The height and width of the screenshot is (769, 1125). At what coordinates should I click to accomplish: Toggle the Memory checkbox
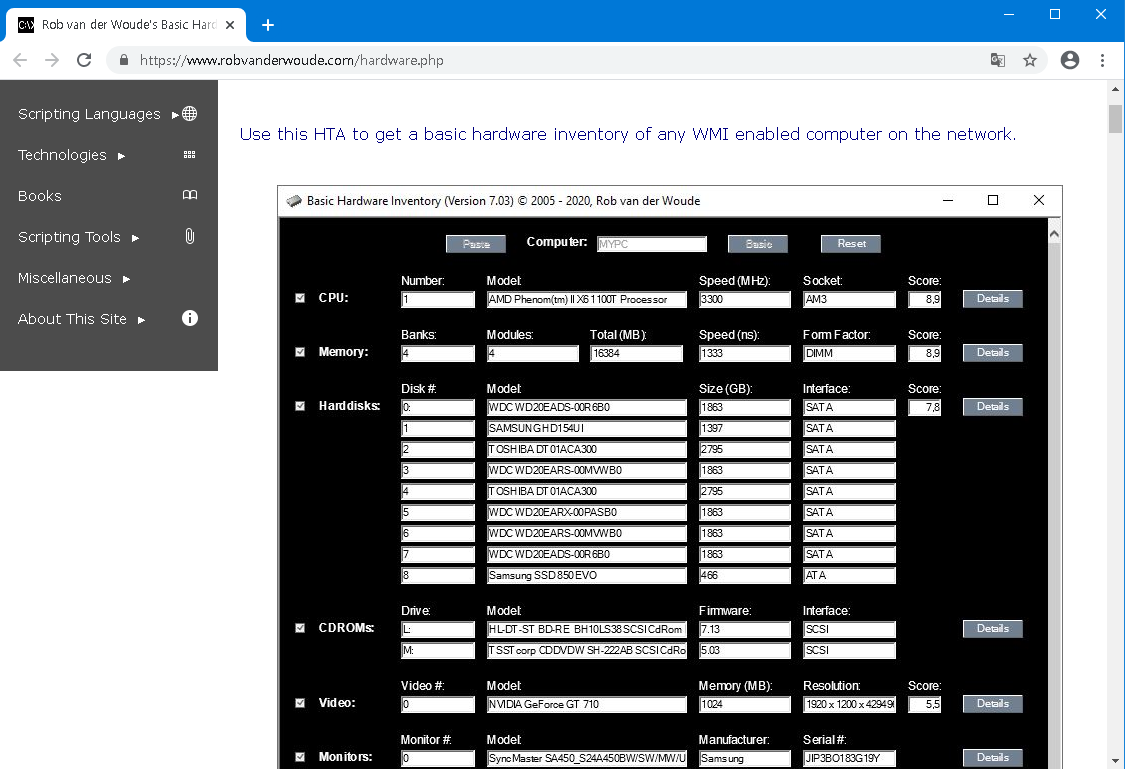point(300,352)
